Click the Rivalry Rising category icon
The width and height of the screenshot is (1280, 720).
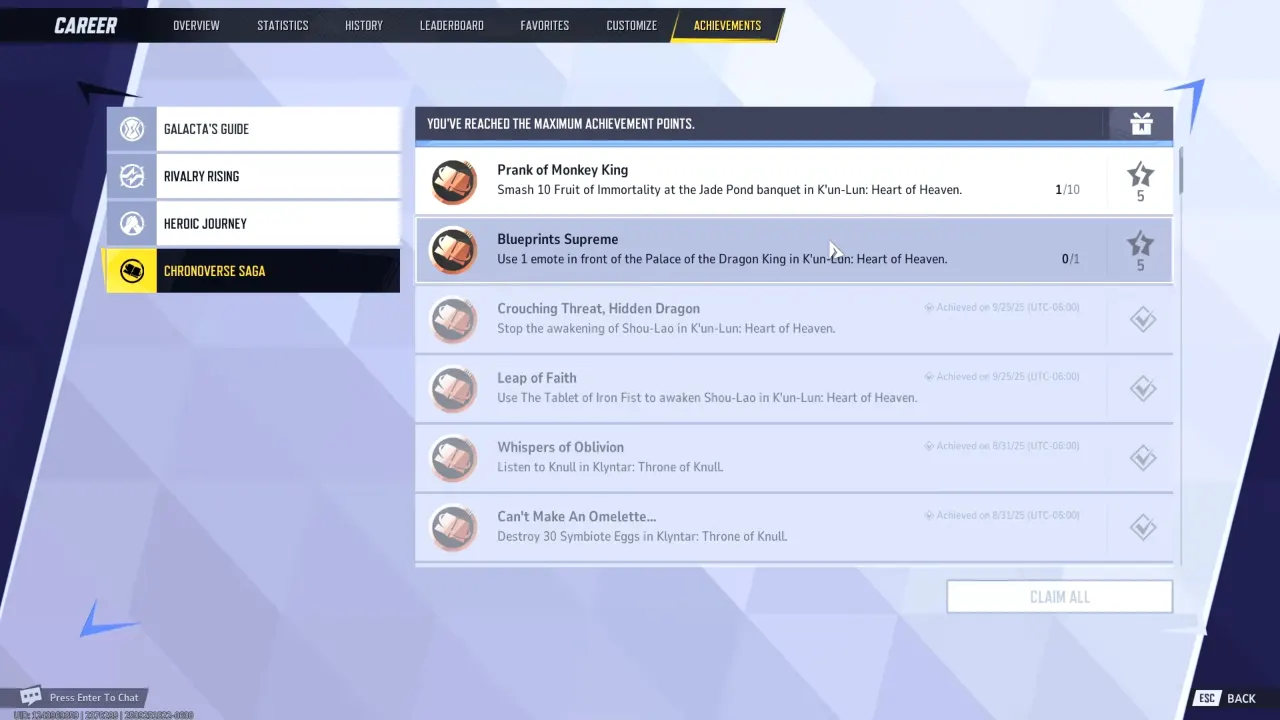tap(132, 176)
